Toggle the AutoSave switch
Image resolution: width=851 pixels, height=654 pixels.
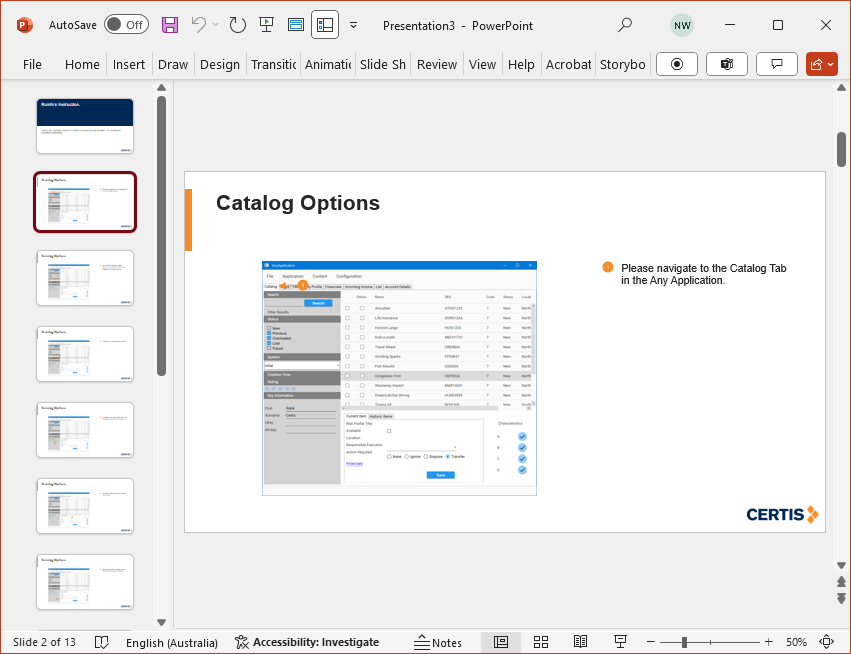pyautogui.click(x=126, y=24)
